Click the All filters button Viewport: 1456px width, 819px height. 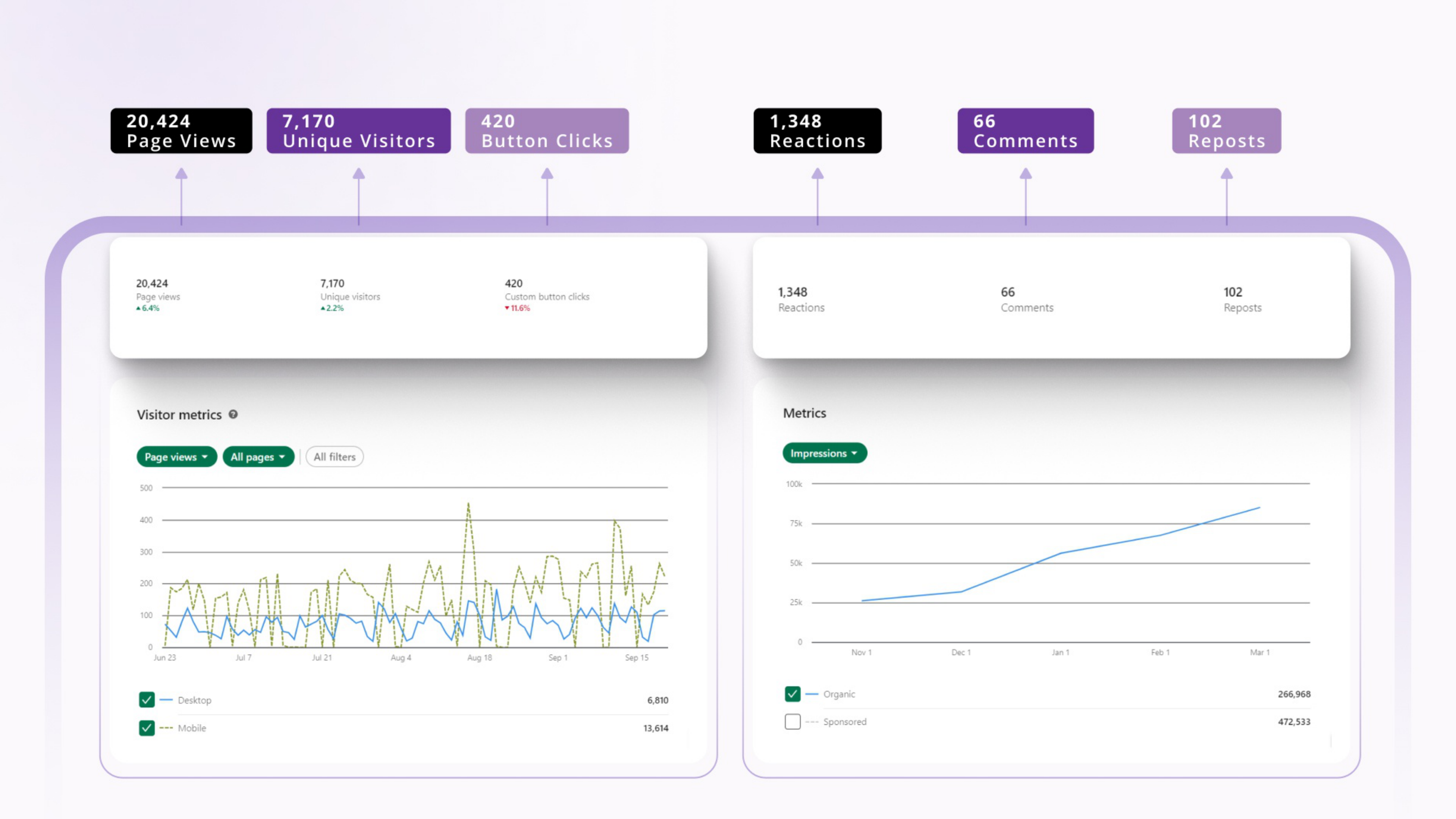tap(334, 457)
